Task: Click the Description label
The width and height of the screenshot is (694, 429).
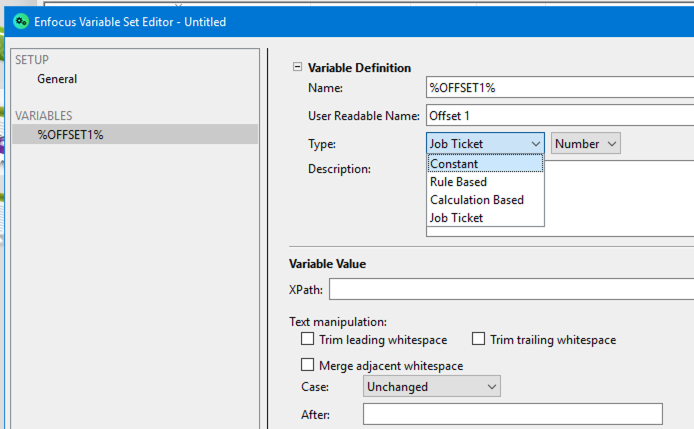Action: [339, 169]
